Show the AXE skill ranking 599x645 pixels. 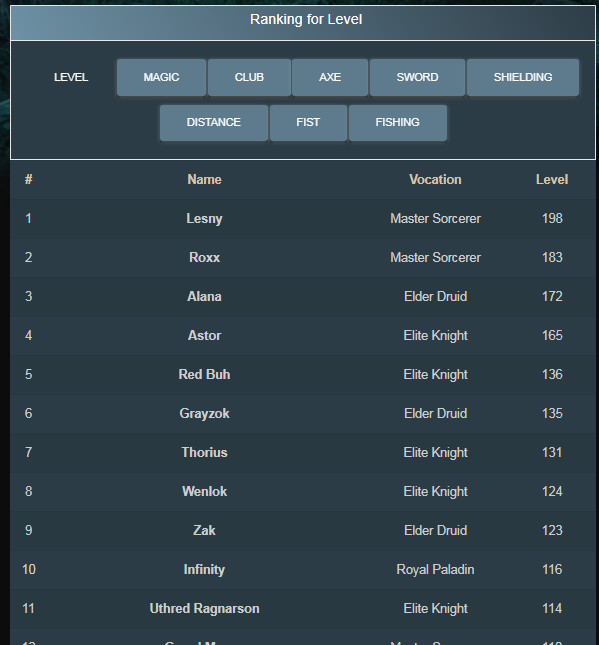pos(330,77)
